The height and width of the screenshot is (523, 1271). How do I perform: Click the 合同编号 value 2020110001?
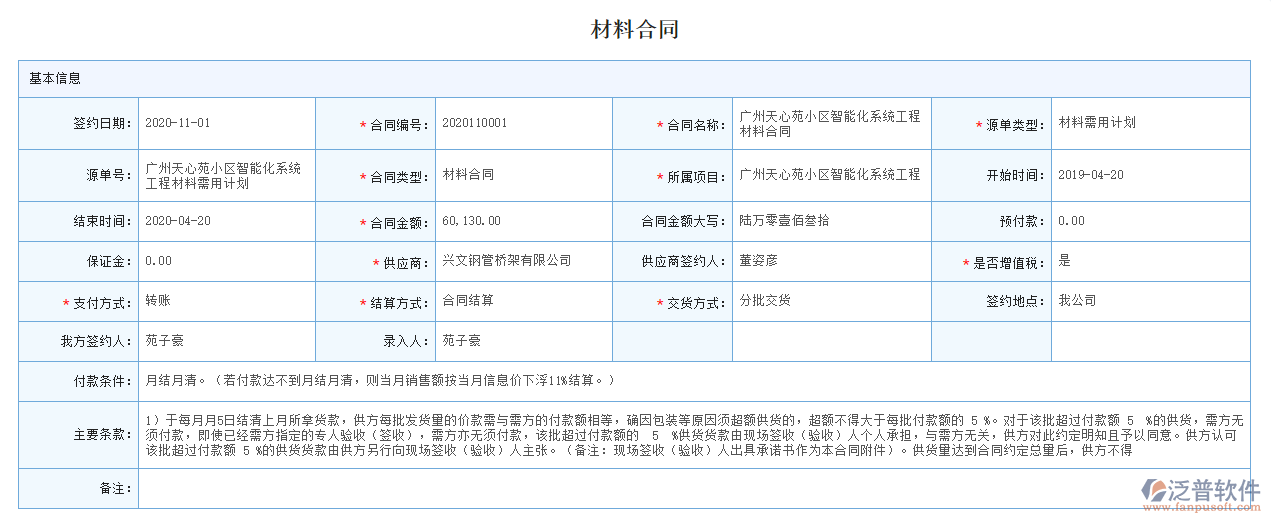(475, 123)
